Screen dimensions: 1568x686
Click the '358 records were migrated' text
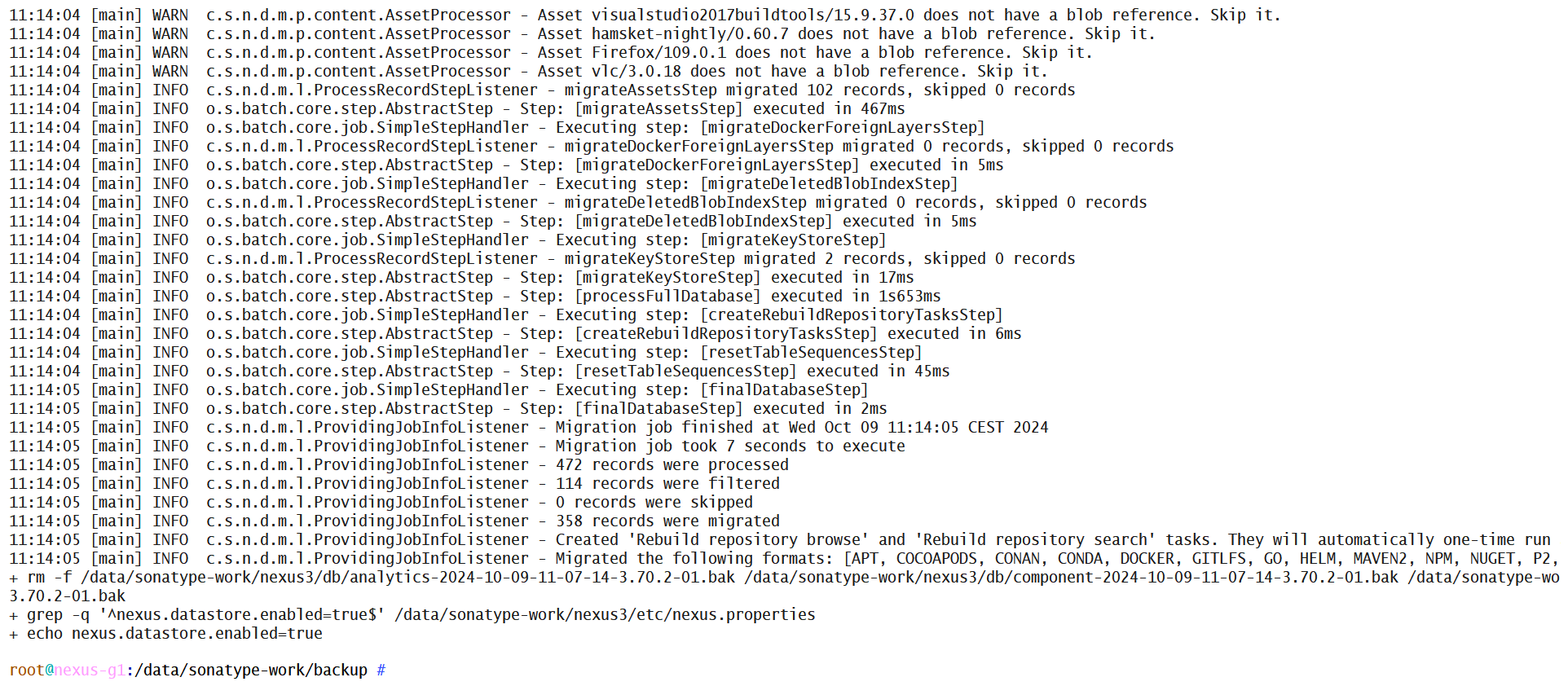667,521
